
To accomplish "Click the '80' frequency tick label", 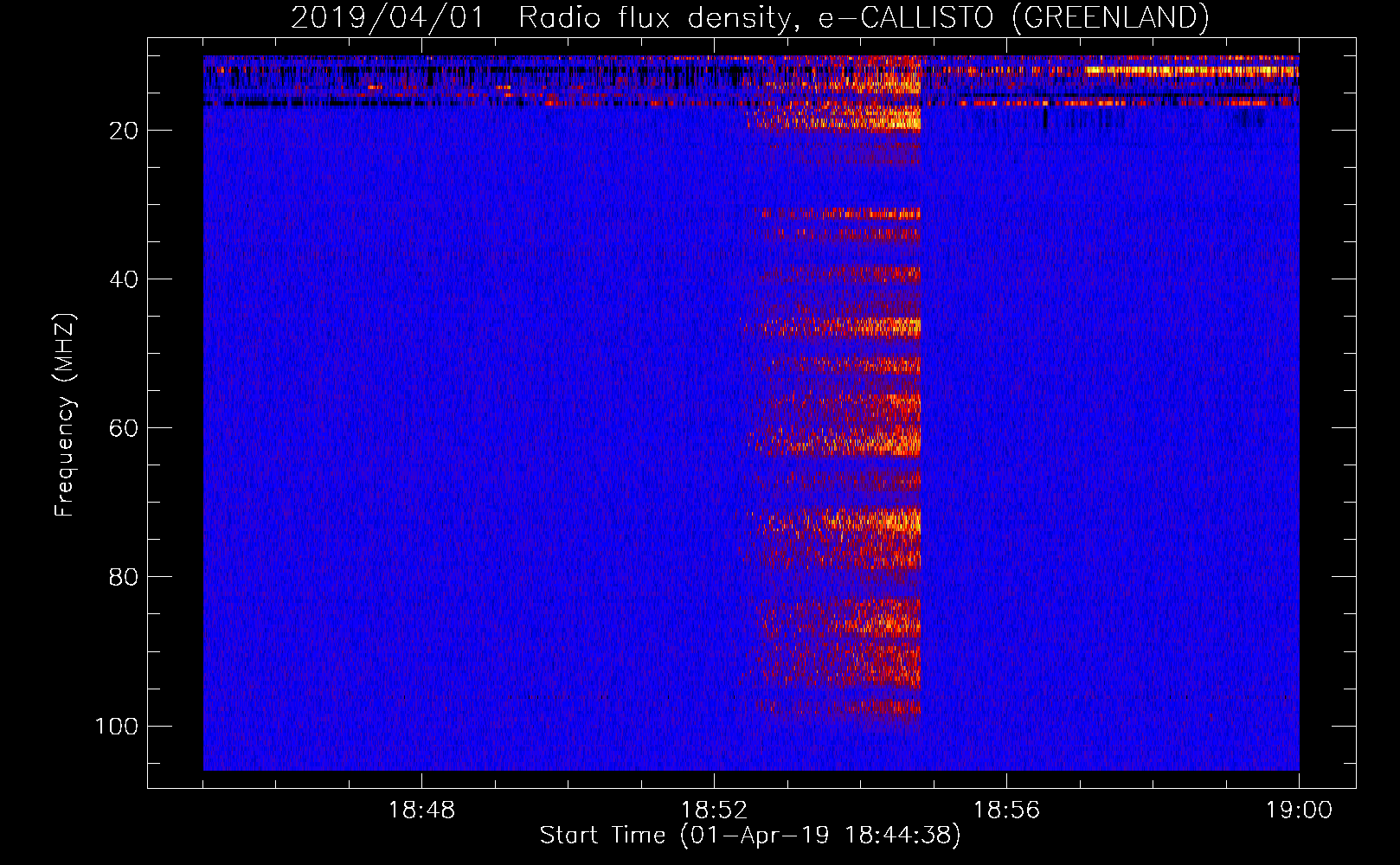I will 124,577.
